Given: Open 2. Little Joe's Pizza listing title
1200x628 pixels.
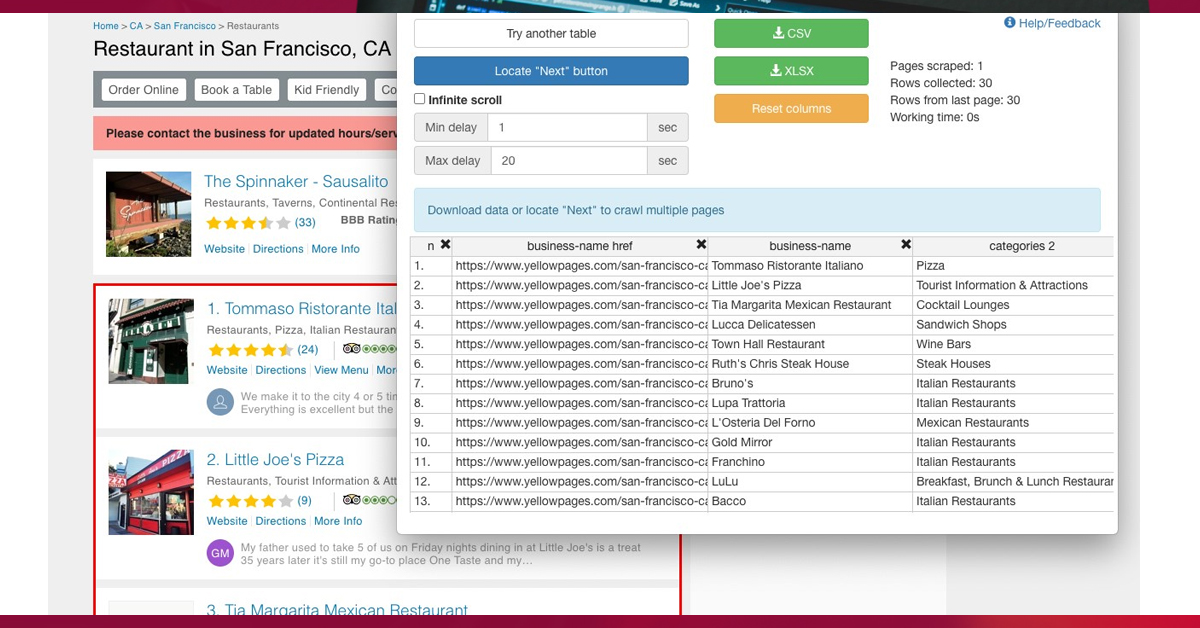Looking at the screenshot, I should pyautogui.click(x=275, y=459).
